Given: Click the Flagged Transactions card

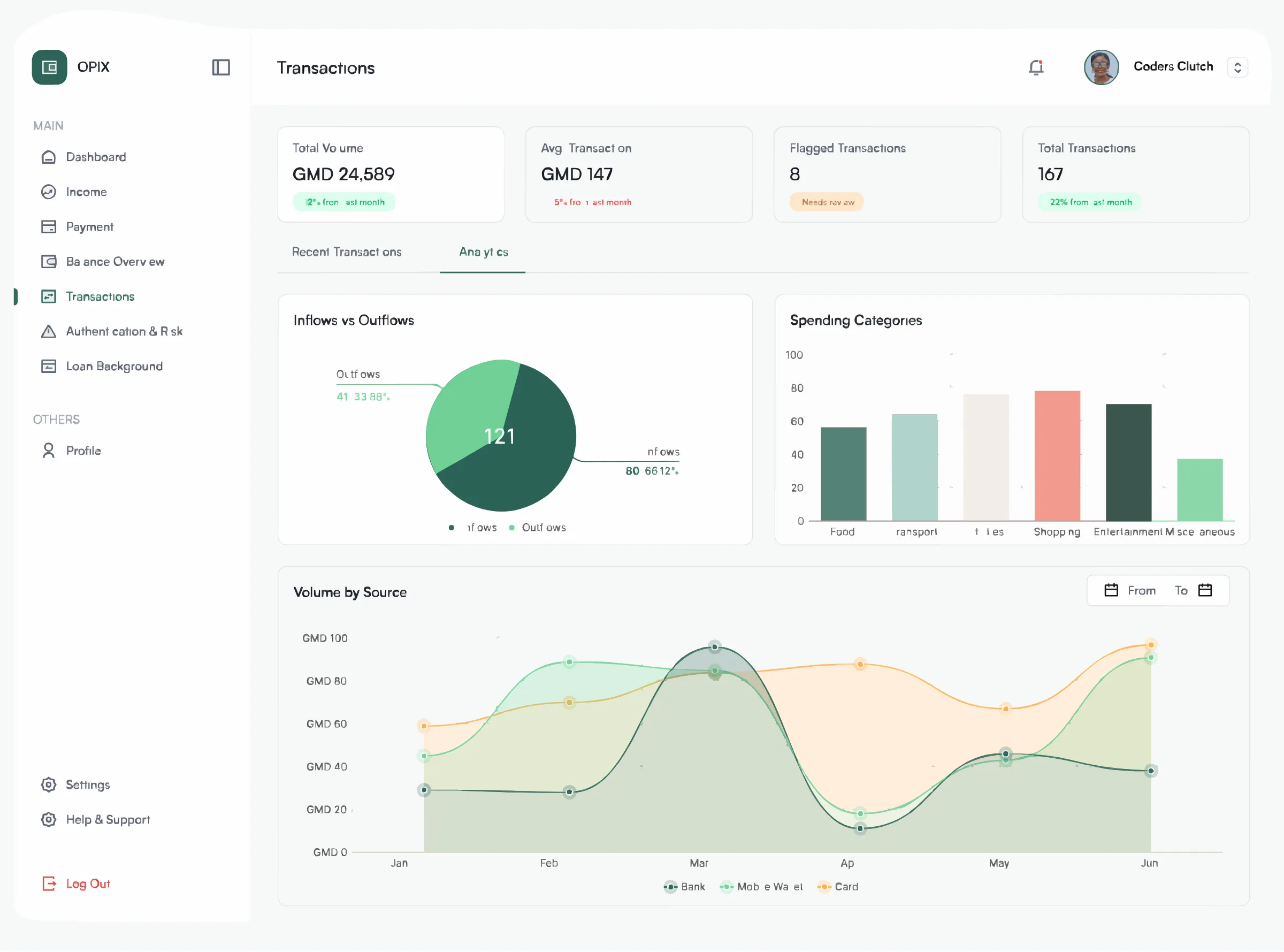Looking at the screenshot, I should (x=888, y=174).
